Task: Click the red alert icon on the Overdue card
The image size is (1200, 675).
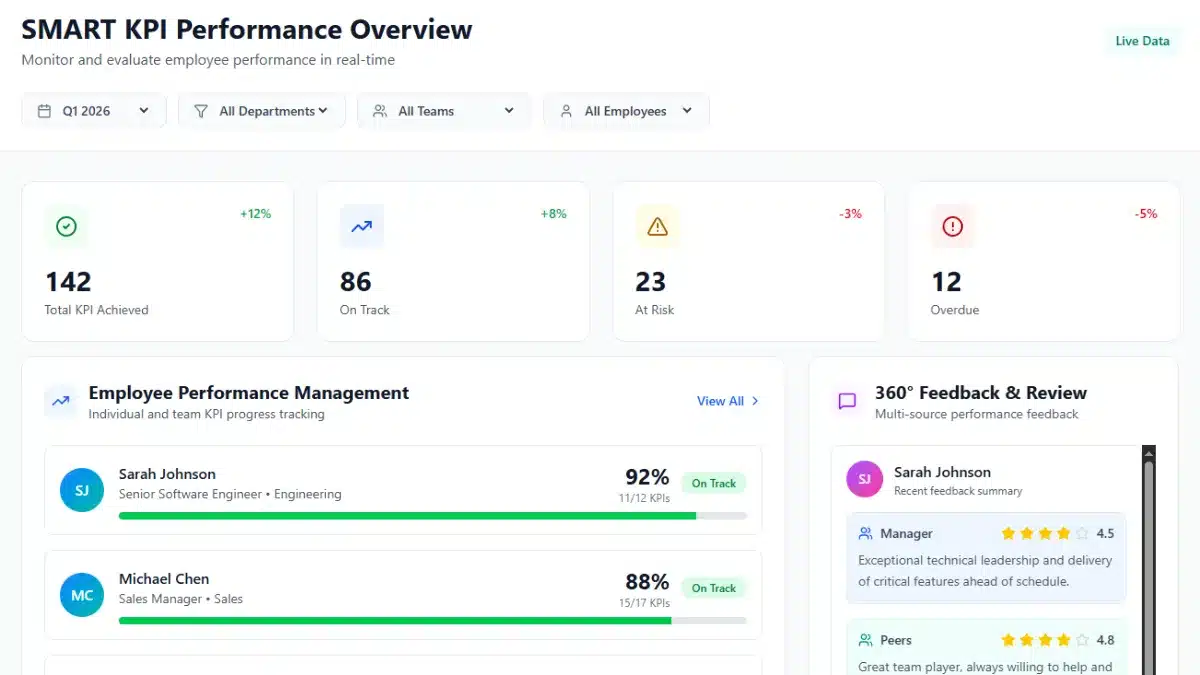Action: [951, 226]
